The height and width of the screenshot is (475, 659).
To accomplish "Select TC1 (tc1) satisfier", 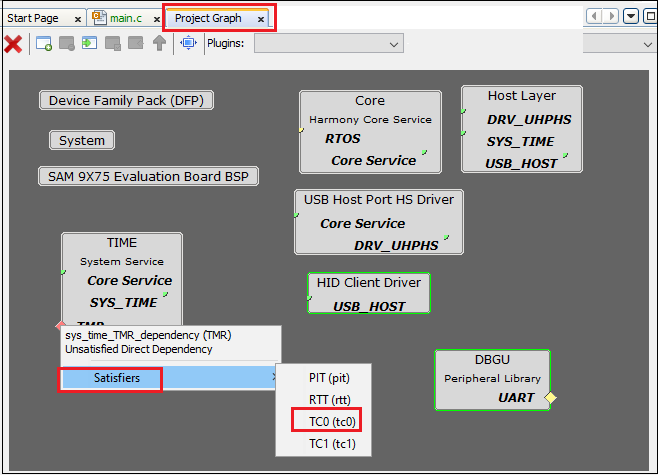I will click(x=326, y=443).
